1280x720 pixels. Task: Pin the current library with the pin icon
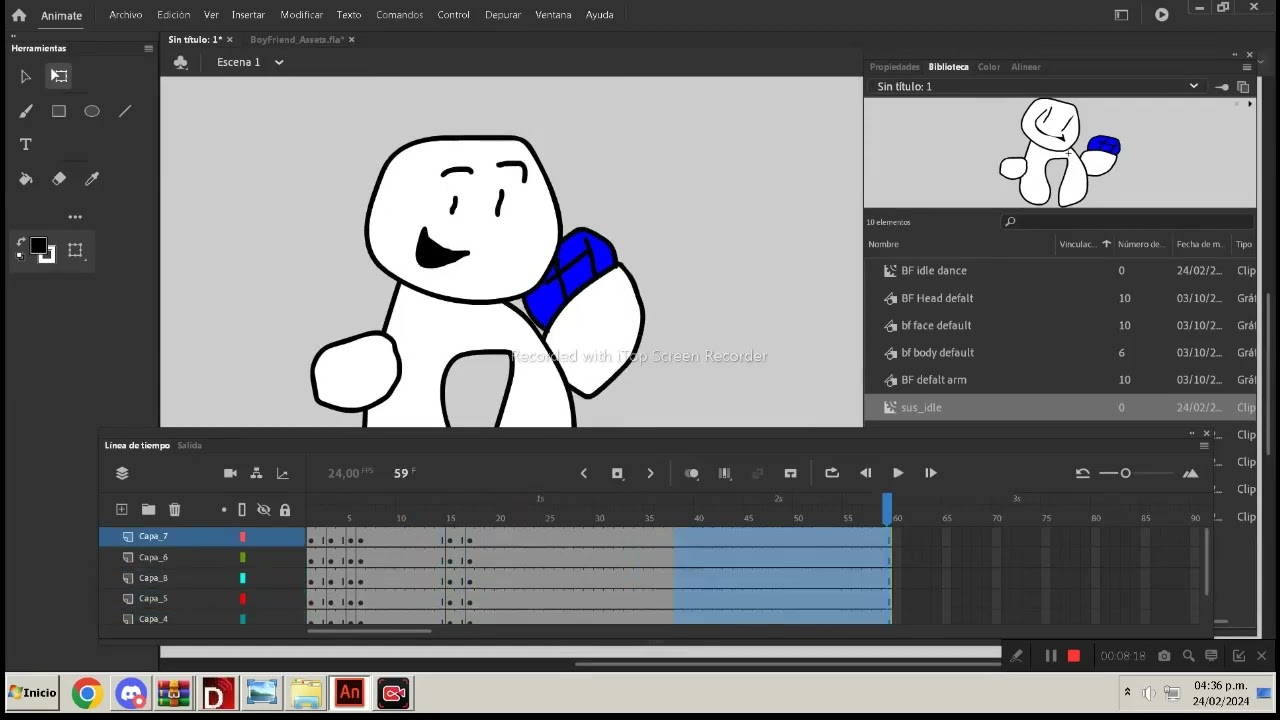click(1222, 87)
